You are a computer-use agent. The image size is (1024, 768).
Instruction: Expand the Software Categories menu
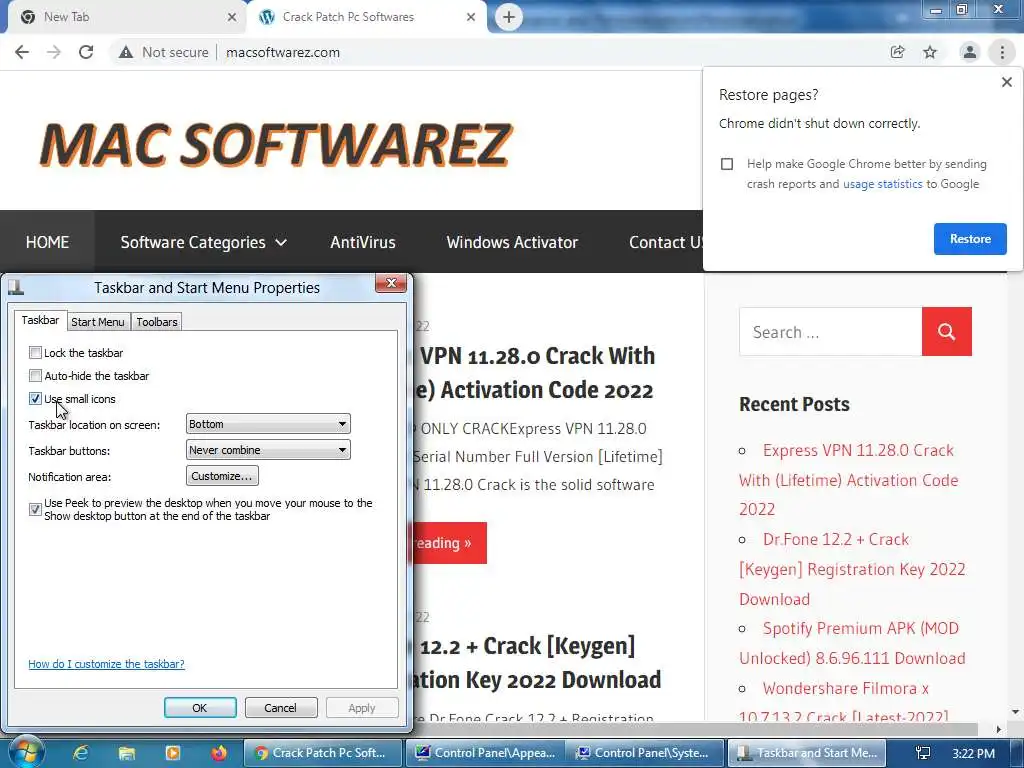(203, 242)
